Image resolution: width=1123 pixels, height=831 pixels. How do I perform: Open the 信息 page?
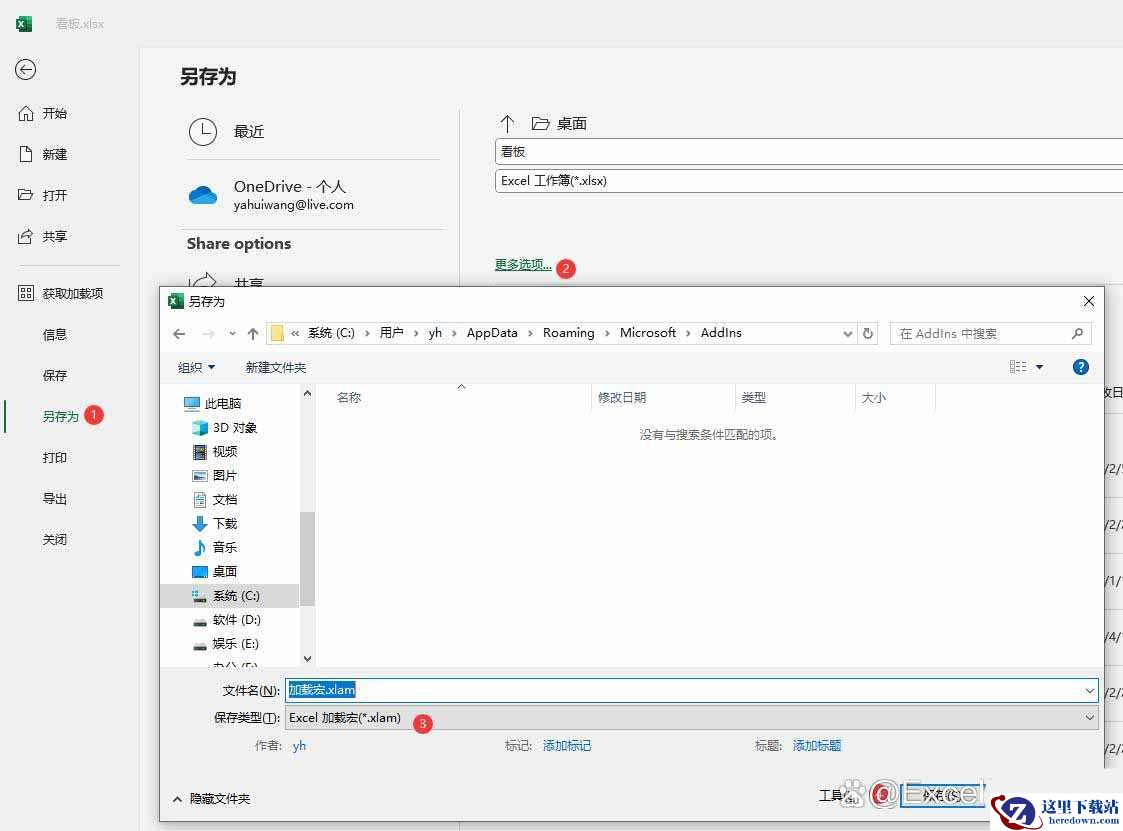click(x=54, y=335)
